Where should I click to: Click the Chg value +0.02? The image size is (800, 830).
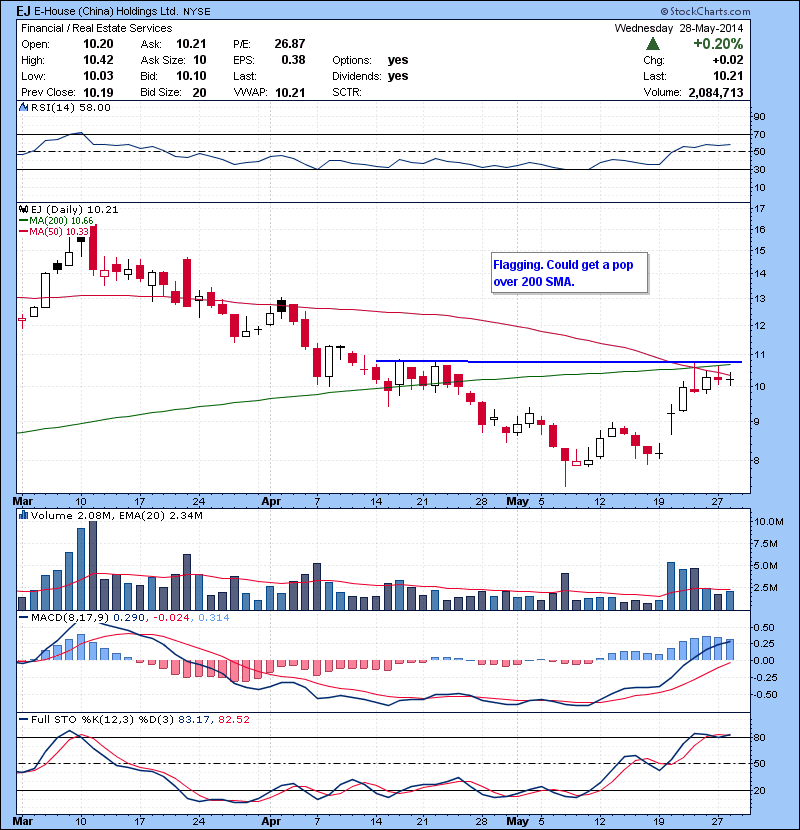click(727, 60)
